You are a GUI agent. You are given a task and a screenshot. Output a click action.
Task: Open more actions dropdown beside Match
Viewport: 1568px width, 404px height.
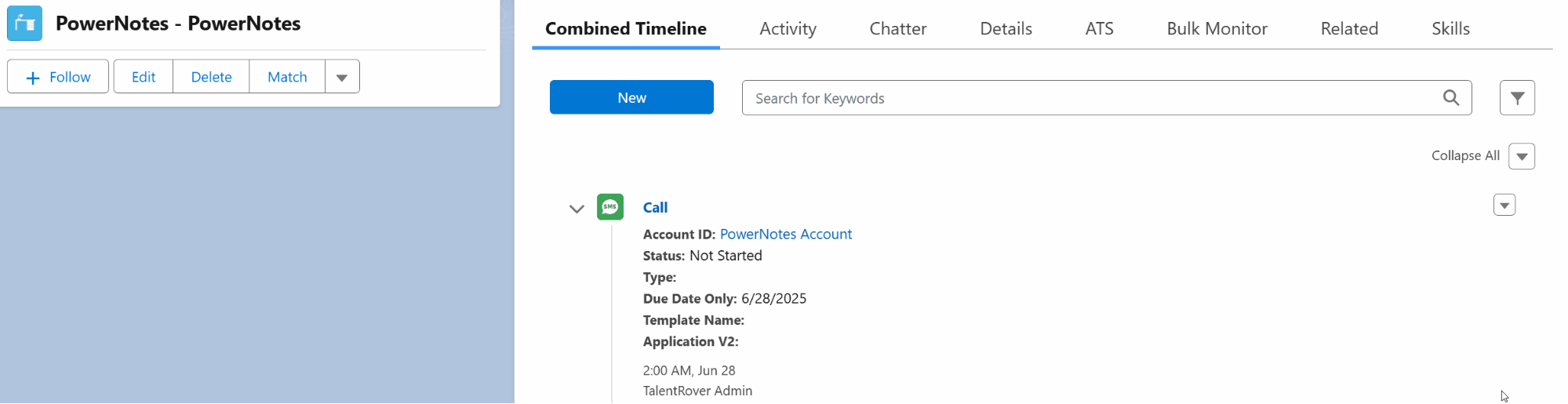[x=342, y=77]
